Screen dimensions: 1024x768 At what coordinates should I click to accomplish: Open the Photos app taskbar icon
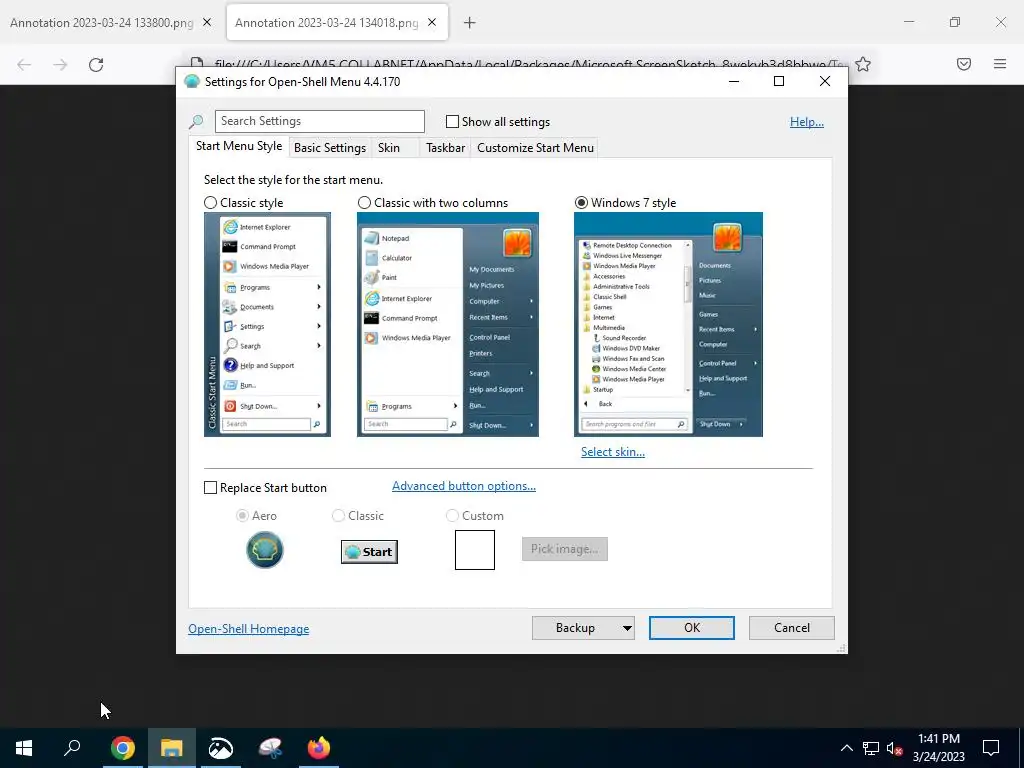[221, 748]
